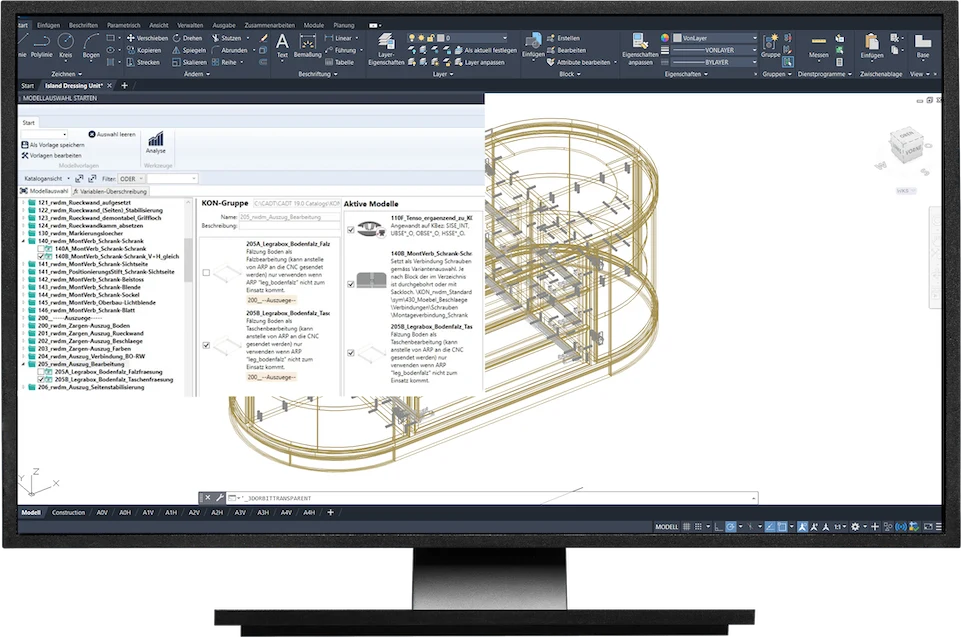The height and width of the screenshot is (637, 961).
Task: Click the Messen measure tool
Action: pyautogui.click(x=818, y=46)
